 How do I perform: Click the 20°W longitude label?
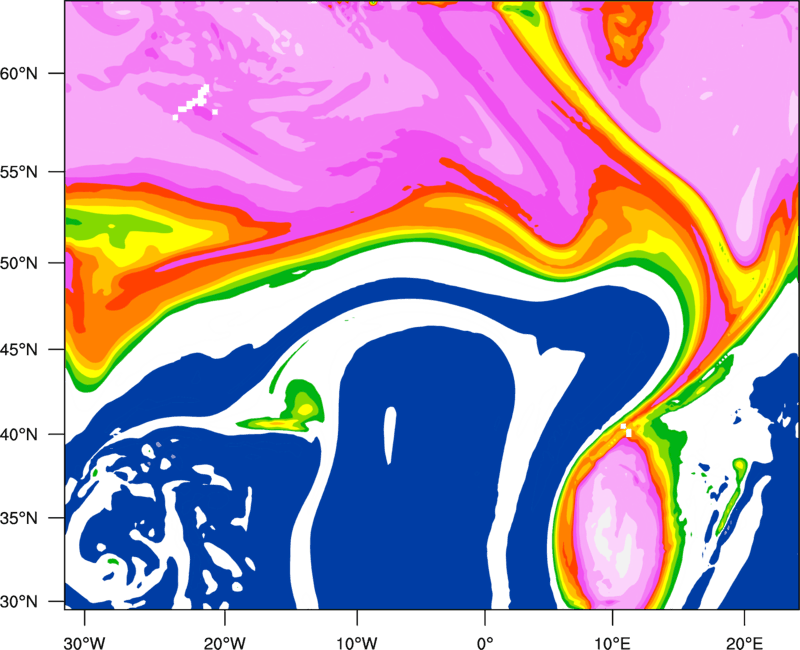224,643
